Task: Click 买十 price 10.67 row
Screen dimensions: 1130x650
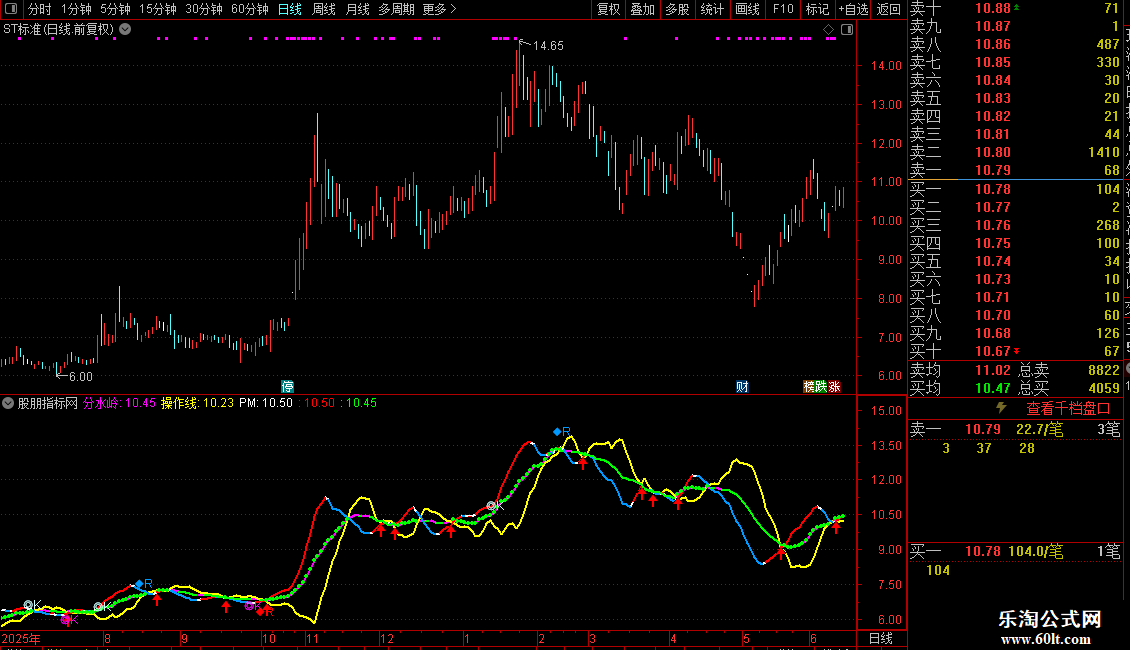Action: click(x=1015, y=351)
